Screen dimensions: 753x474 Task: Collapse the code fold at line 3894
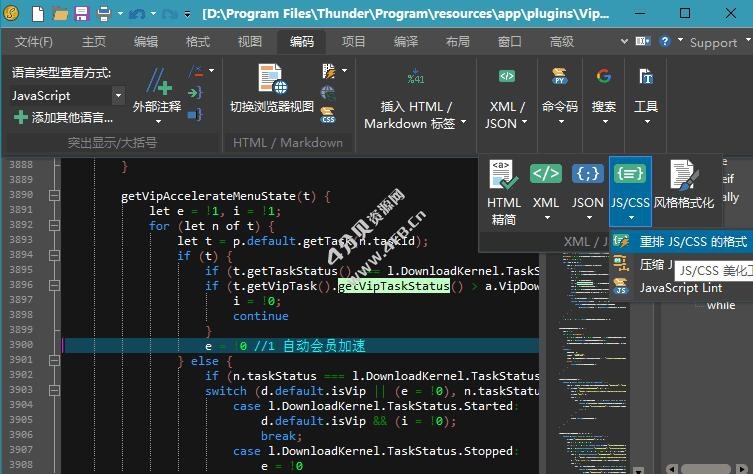54,255
